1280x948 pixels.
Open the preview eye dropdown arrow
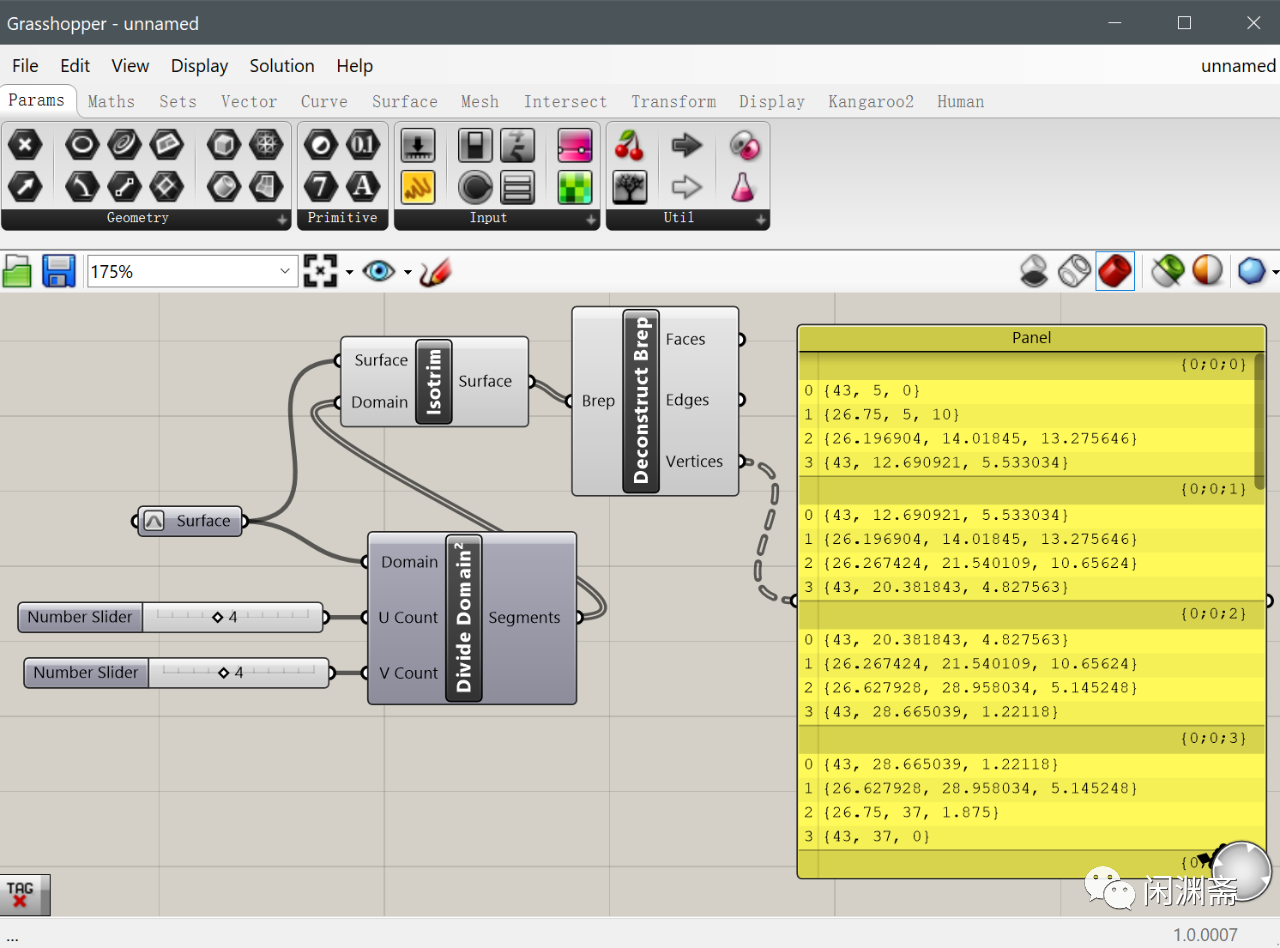tap(407, 272)
